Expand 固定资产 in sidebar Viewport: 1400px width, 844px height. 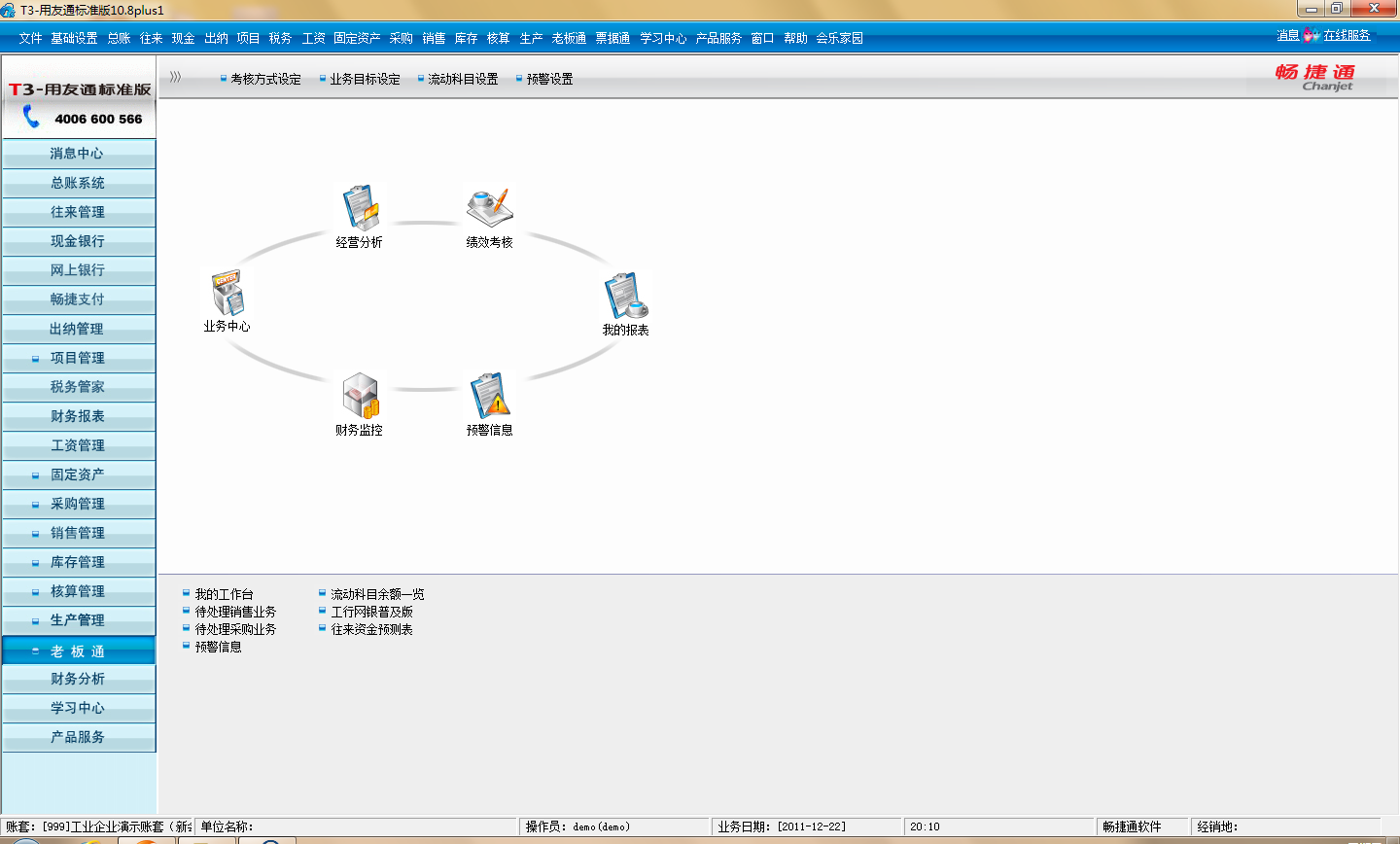point(36,475)
